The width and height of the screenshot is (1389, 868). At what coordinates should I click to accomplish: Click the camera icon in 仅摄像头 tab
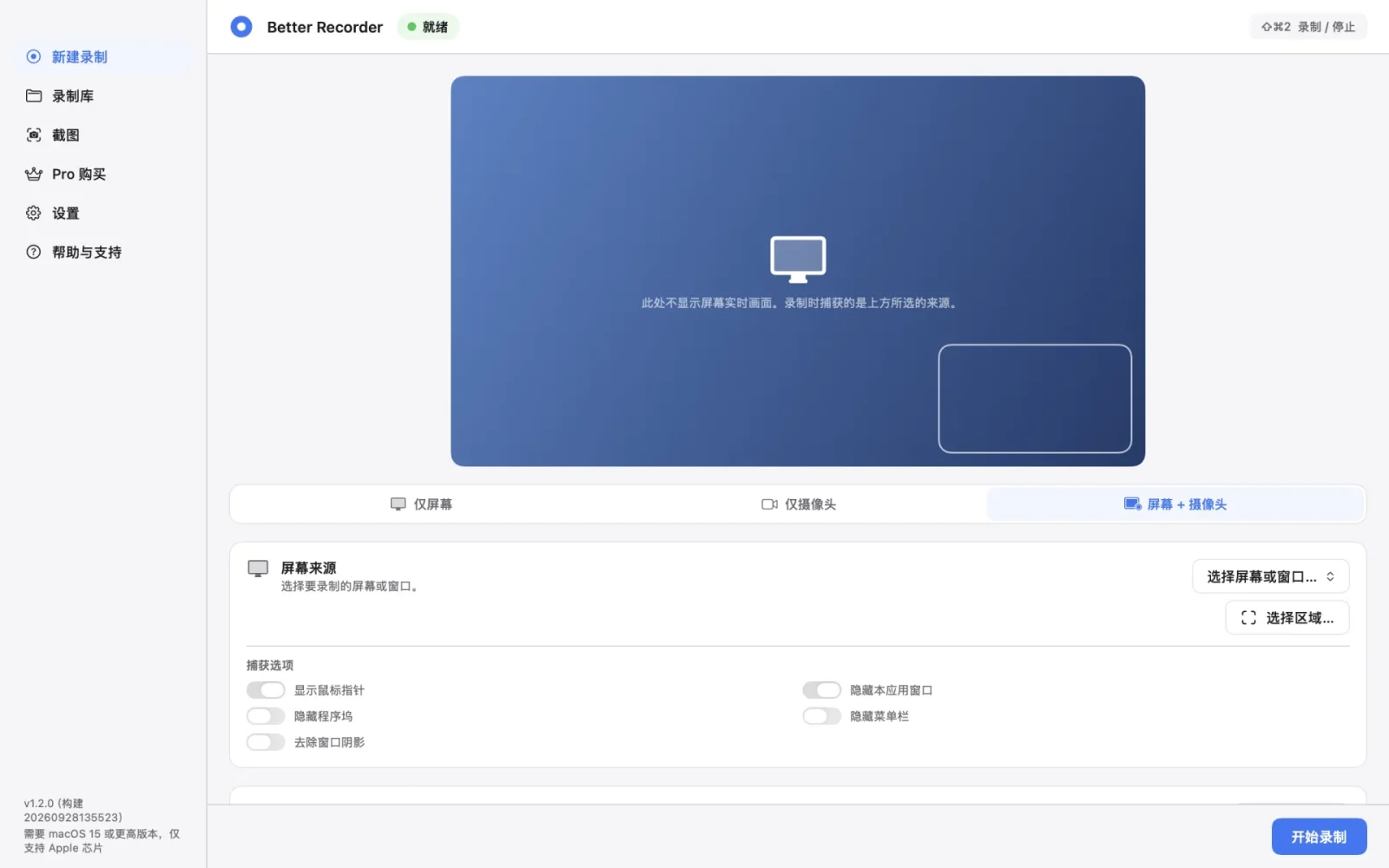769,504
